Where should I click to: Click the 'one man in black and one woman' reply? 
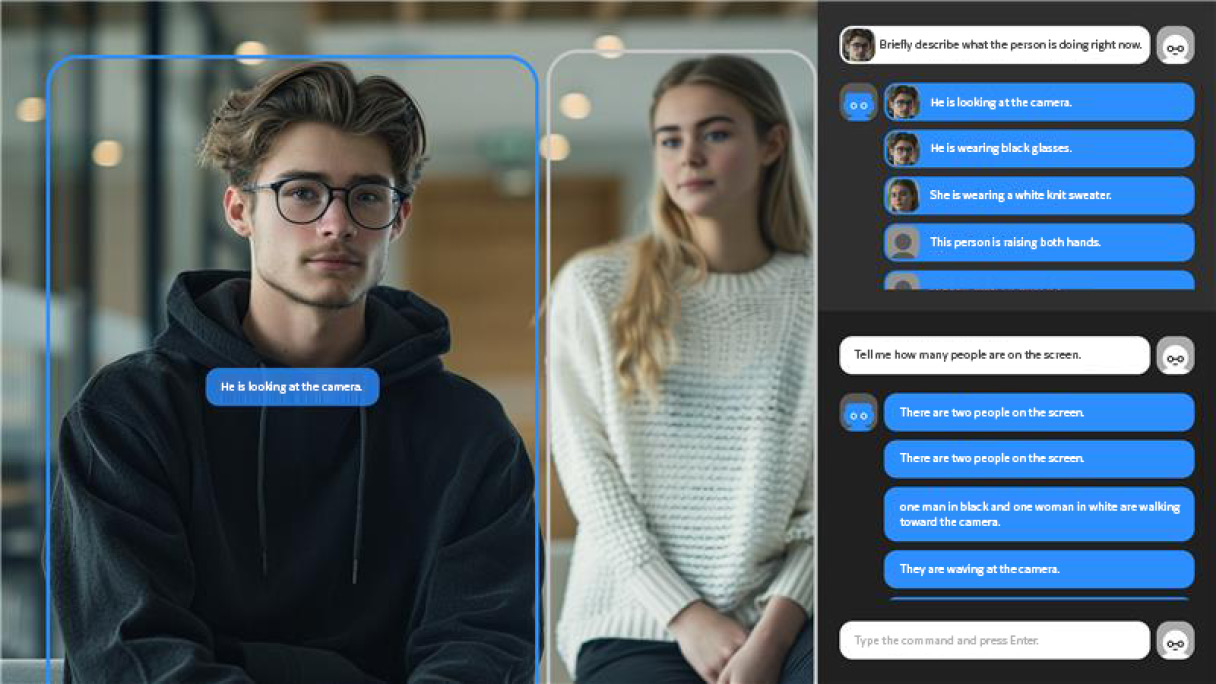[1038, 514]
